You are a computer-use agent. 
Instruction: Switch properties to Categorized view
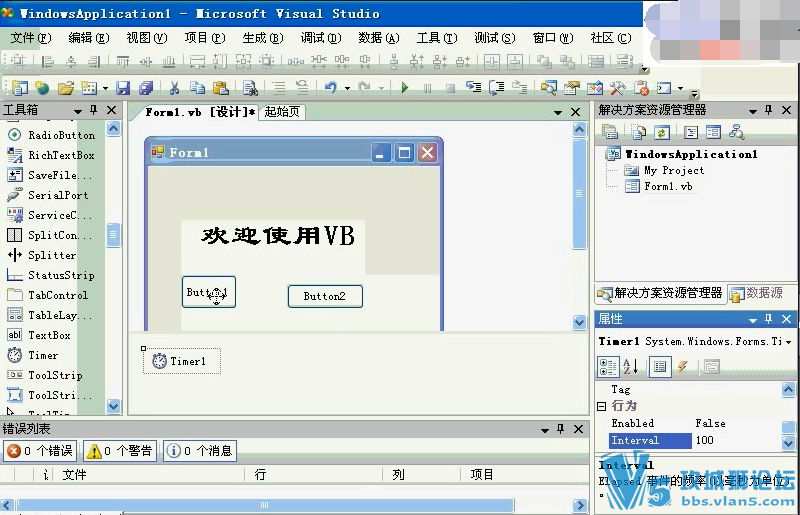click(608, 366)
